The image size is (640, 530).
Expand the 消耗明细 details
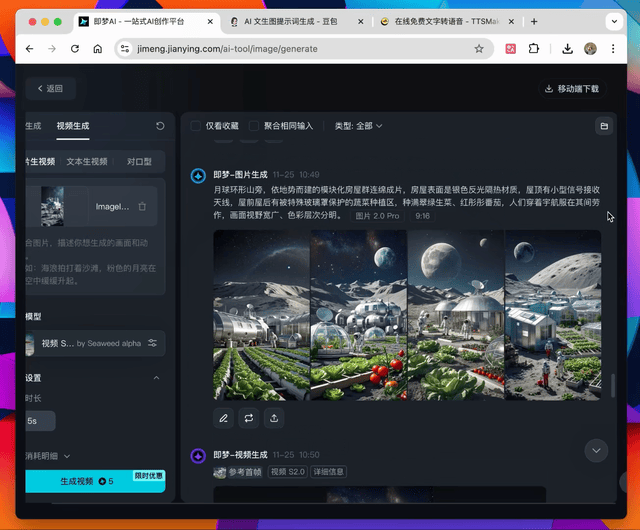coord(48,456)
